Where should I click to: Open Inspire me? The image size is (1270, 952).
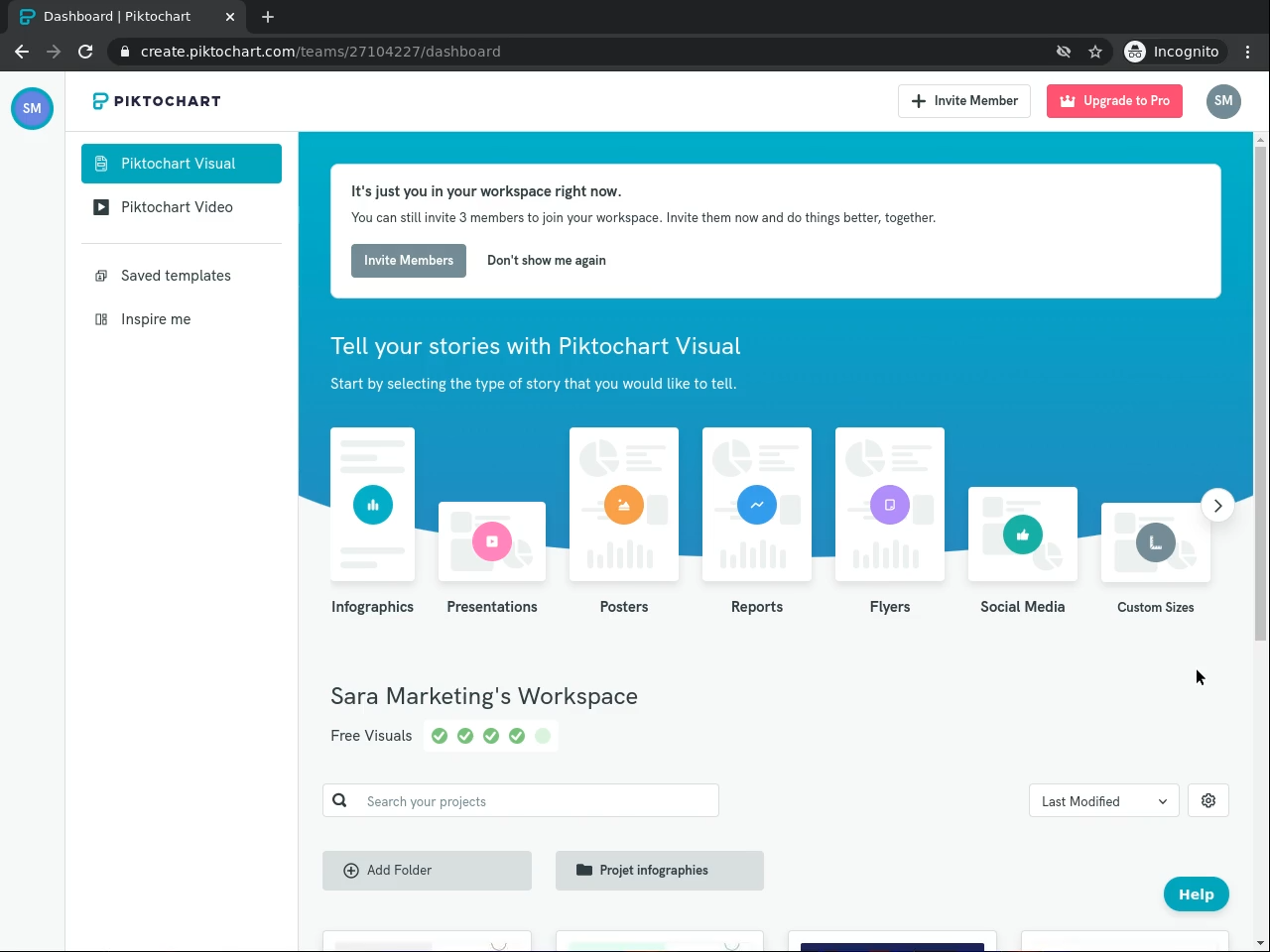click(x=182, y=319)
